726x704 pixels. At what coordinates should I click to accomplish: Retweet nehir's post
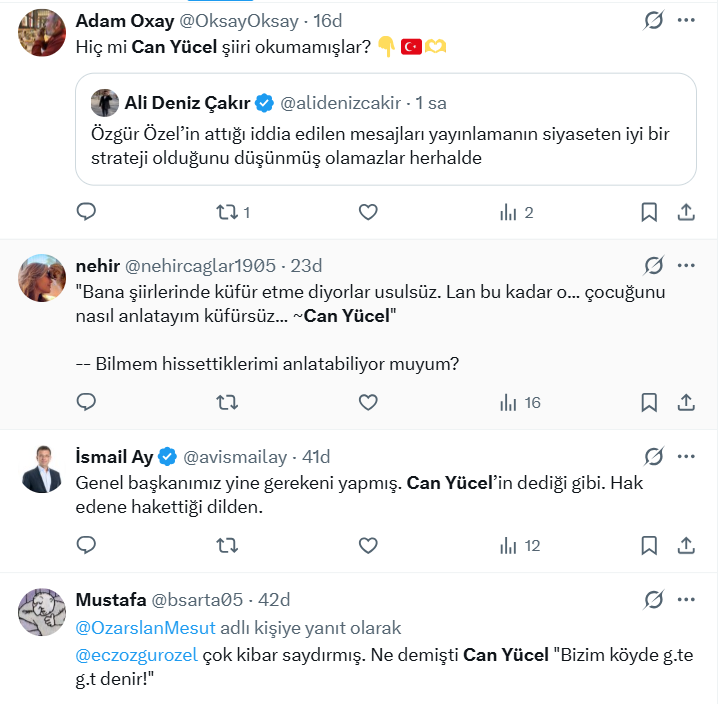tap(228, 402)
